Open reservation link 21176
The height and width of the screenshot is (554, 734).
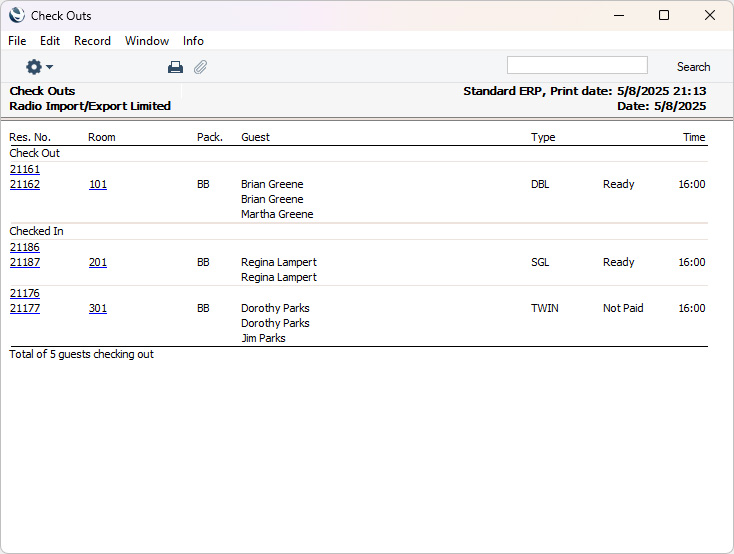pyautogui.click(x=25, y=293)
